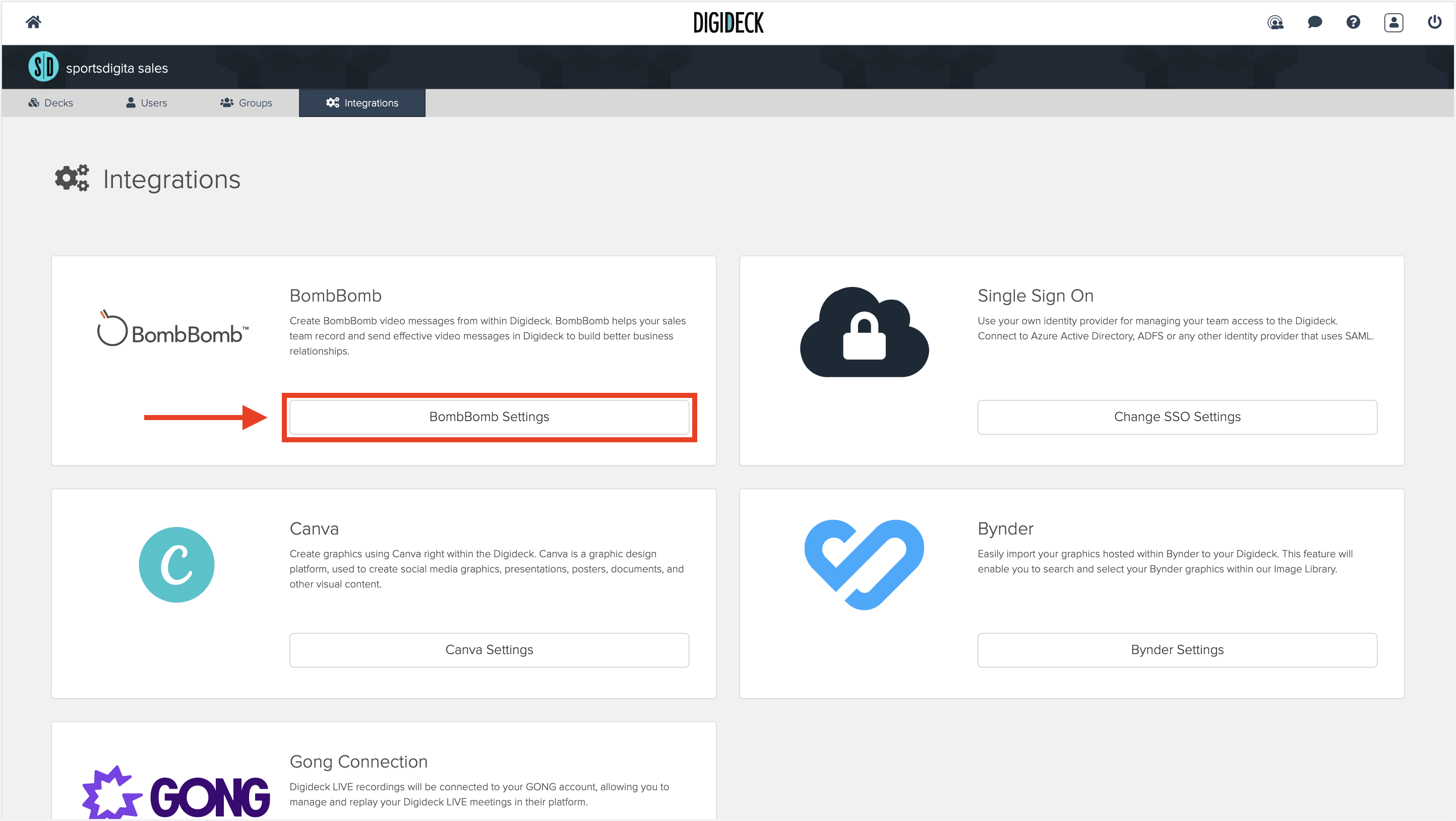This screenshot has width=1456, height=821.
Task: Click the power logout icon
Action: click(1434, 22)
